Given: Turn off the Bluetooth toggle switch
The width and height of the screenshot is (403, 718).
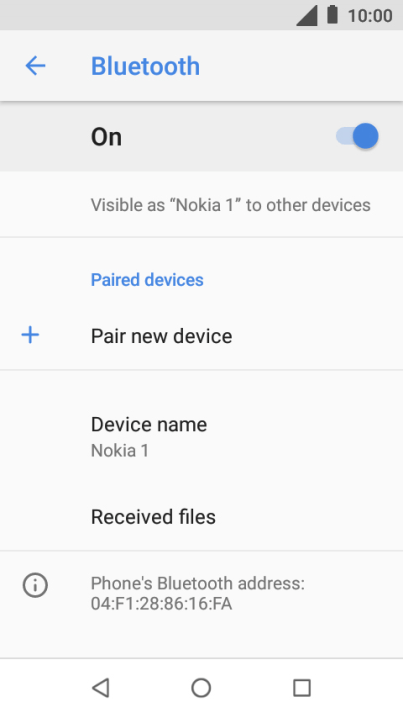Looking at the screenshot, I should tap(357, 136).
